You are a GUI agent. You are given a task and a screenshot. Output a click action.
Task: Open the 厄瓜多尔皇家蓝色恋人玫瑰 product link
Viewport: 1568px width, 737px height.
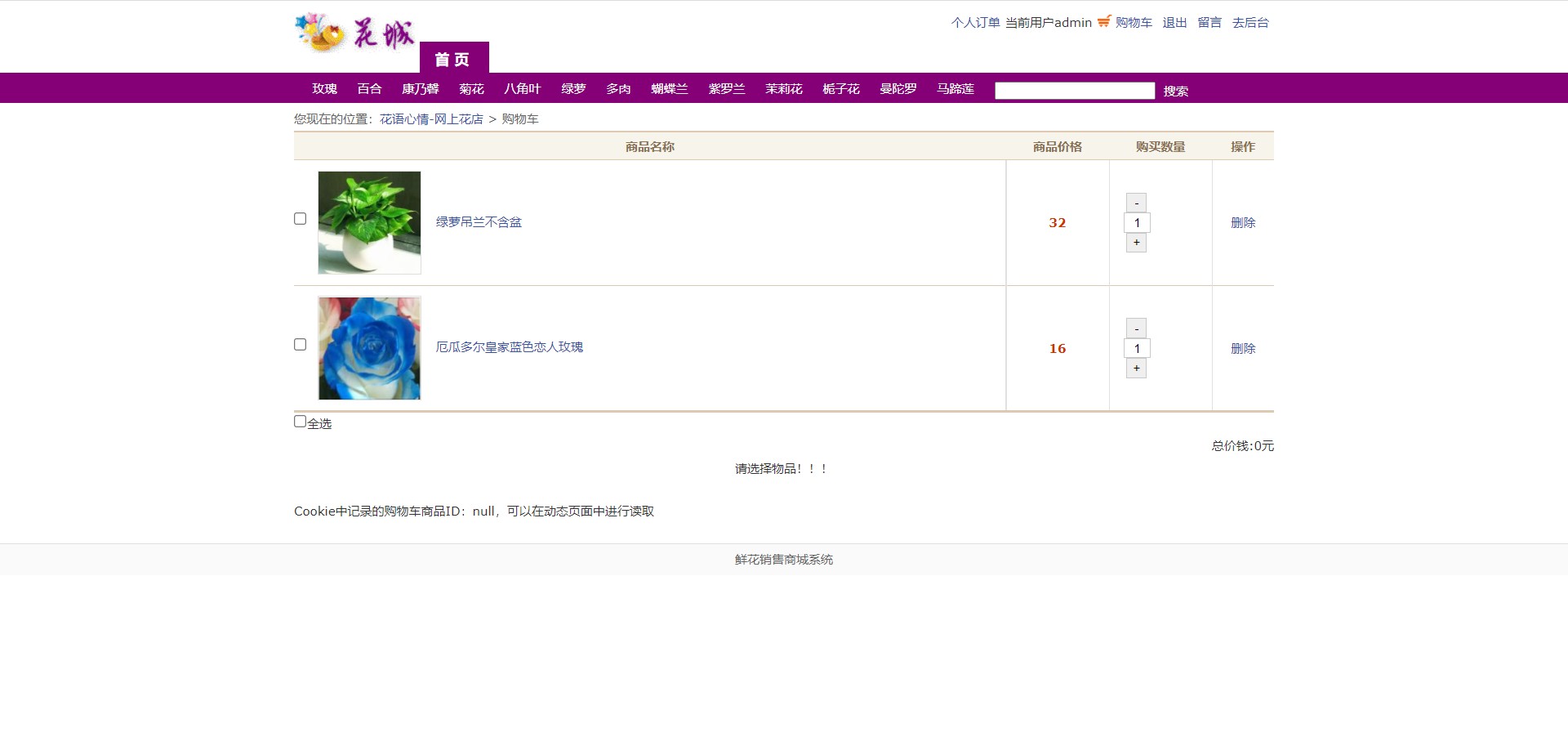(509, 347)
